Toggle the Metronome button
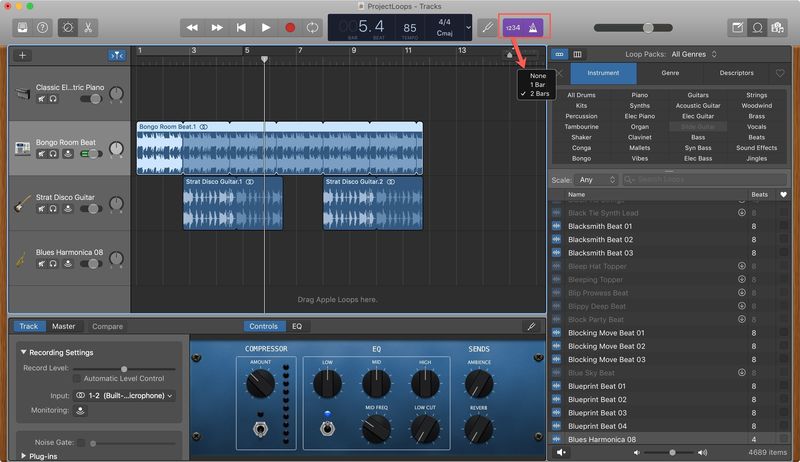The height and width of the screenshot is (462, 800). coord(533,28)
